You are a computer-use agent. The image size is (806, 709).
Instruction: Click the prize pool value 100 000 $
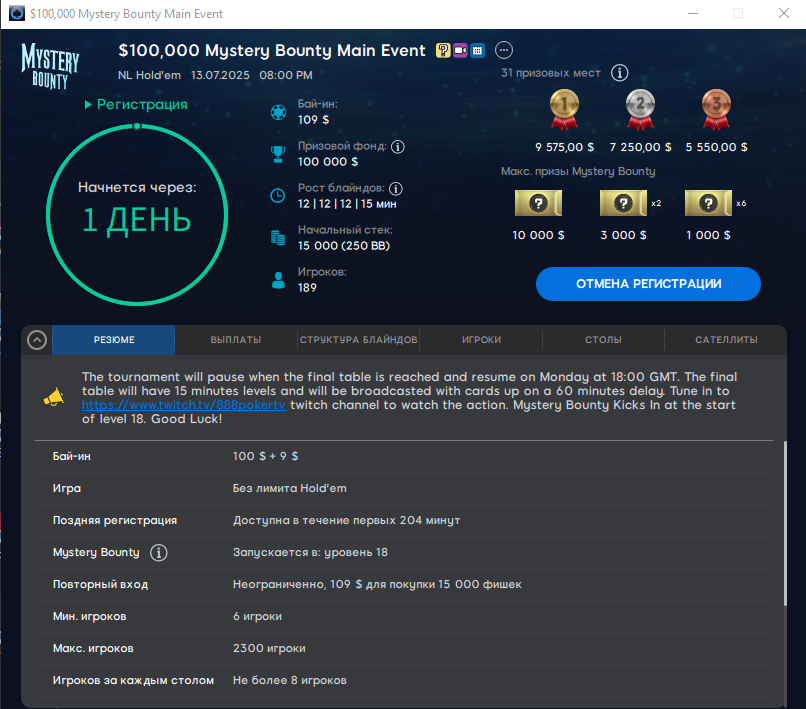tap(328, 162)
